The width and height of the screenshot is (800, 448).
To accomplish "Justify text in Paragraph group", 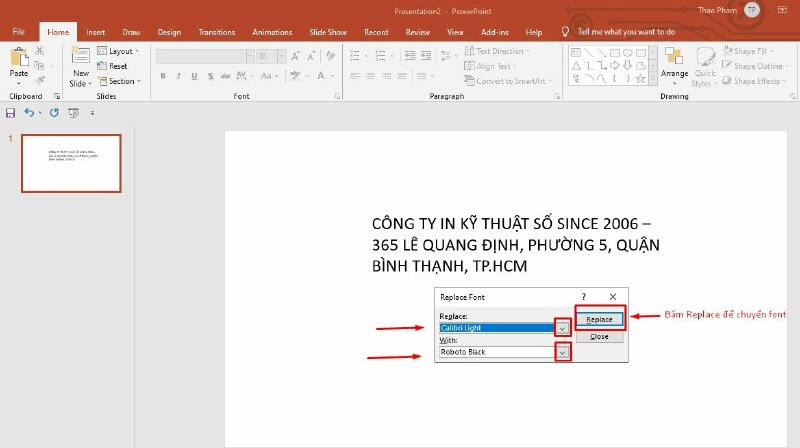I will (402, 76).
